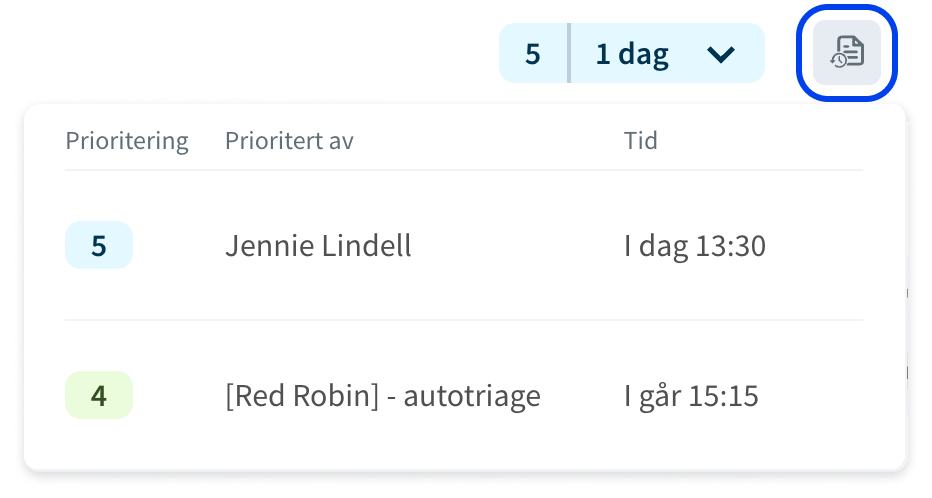Click the dag text in priority selector
Screen dimensions: 932x498
point(644,55)
